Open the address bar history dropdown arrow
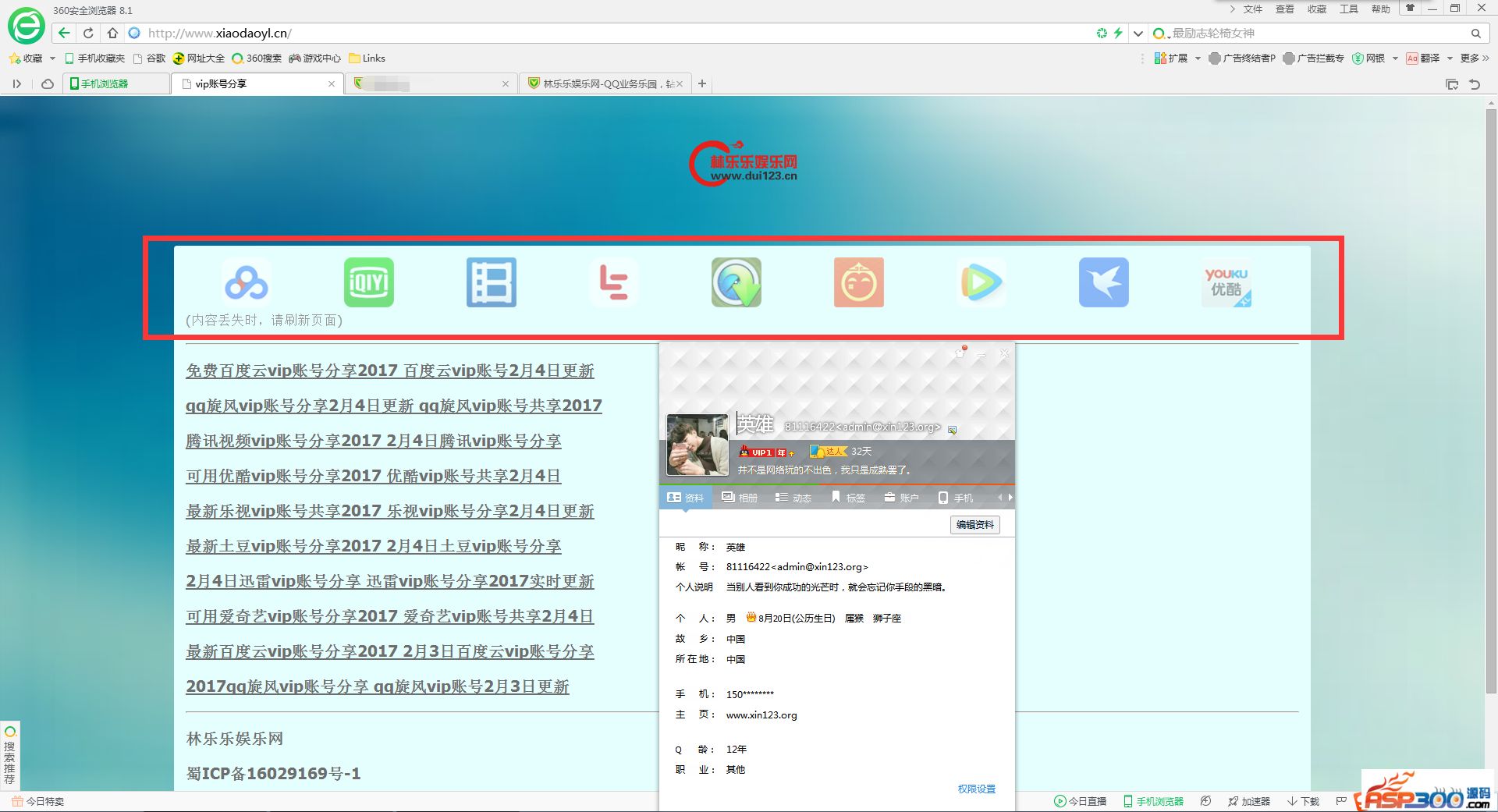The width and height of the screenshot is (1498, 812). [x=1138, y=34]
